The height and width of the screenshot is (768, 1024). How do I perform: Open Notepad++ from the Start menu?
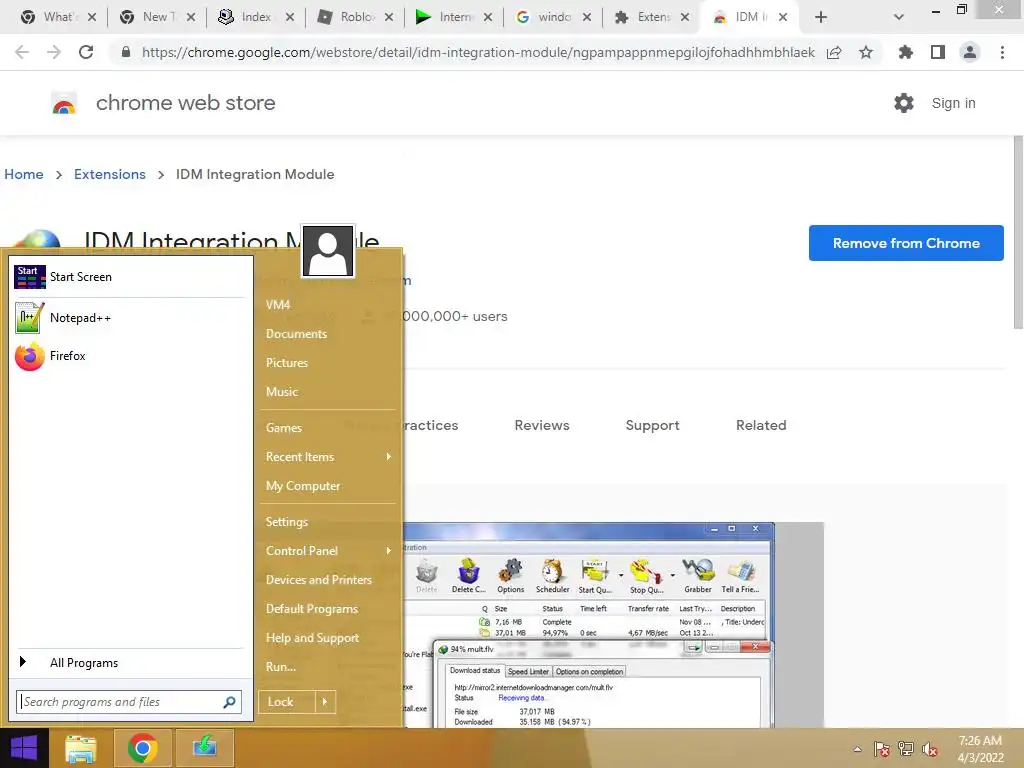pos(129,318)
